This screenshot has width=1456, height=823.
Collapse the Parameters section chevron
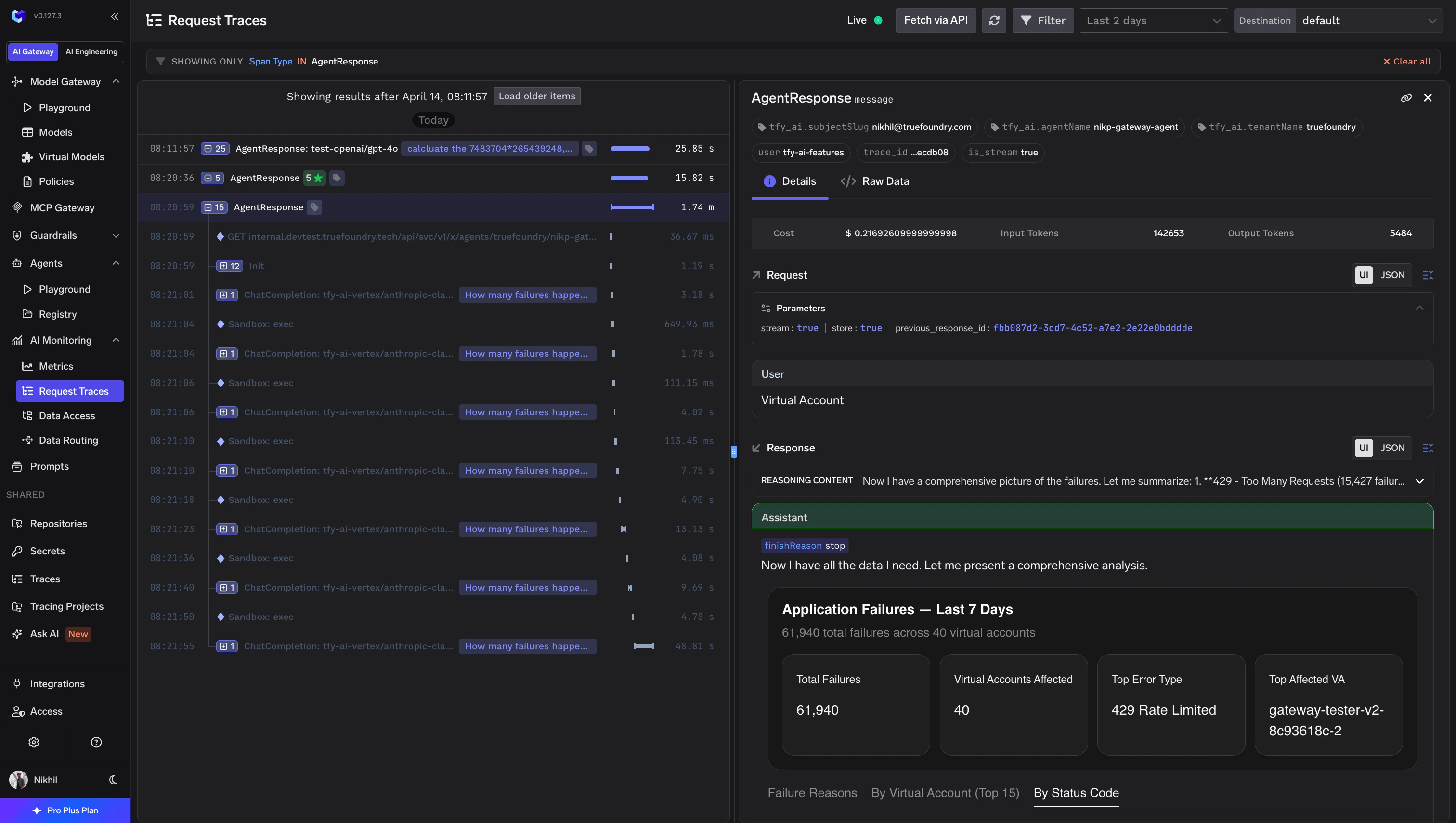[1420, 308]
